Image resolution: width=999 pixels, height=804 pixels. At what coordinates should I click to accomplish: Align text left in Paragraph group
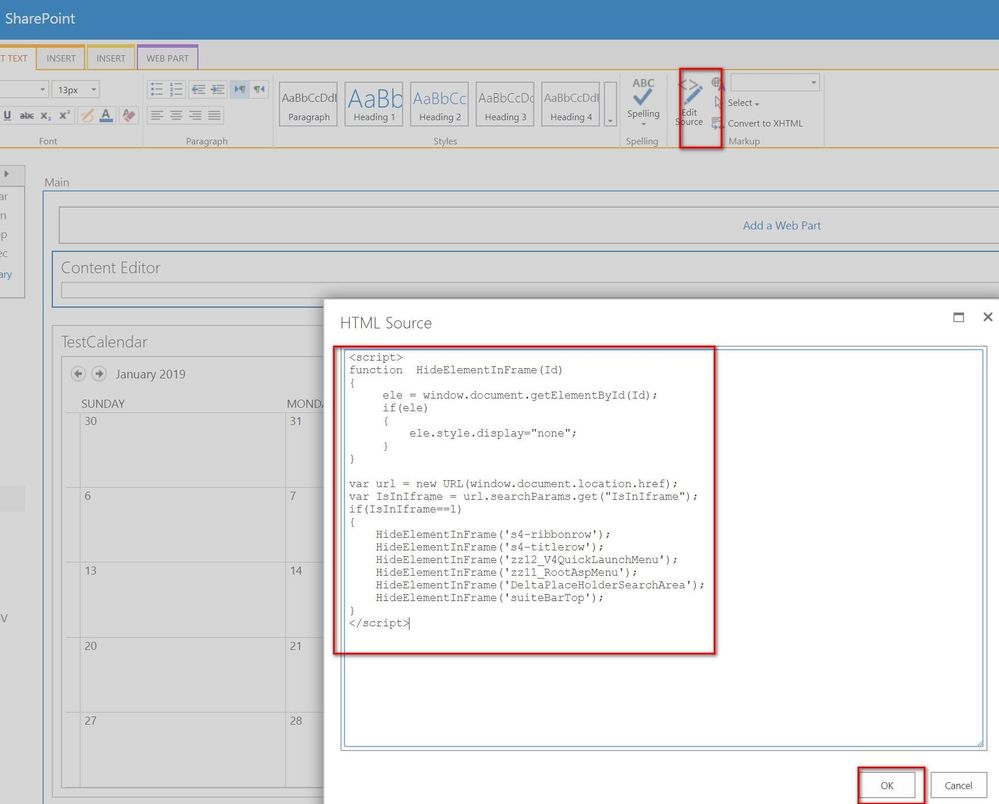pyautogui.click(x=157, y=115)
